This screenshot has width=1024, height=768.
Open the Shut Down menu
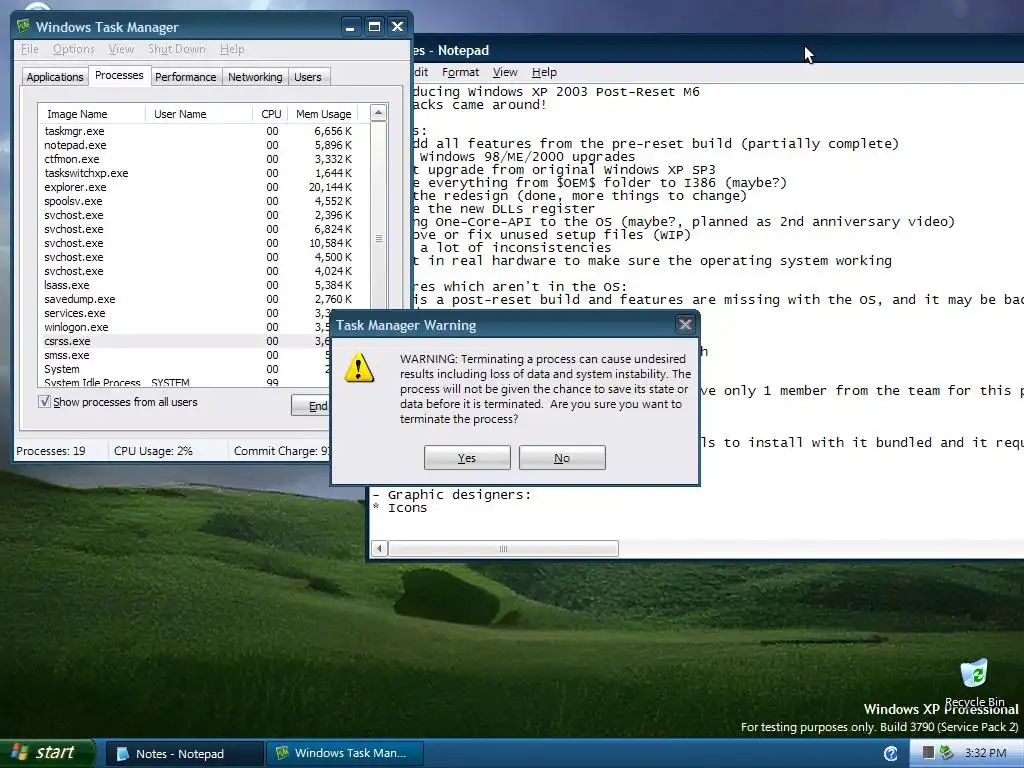(176, 49)
